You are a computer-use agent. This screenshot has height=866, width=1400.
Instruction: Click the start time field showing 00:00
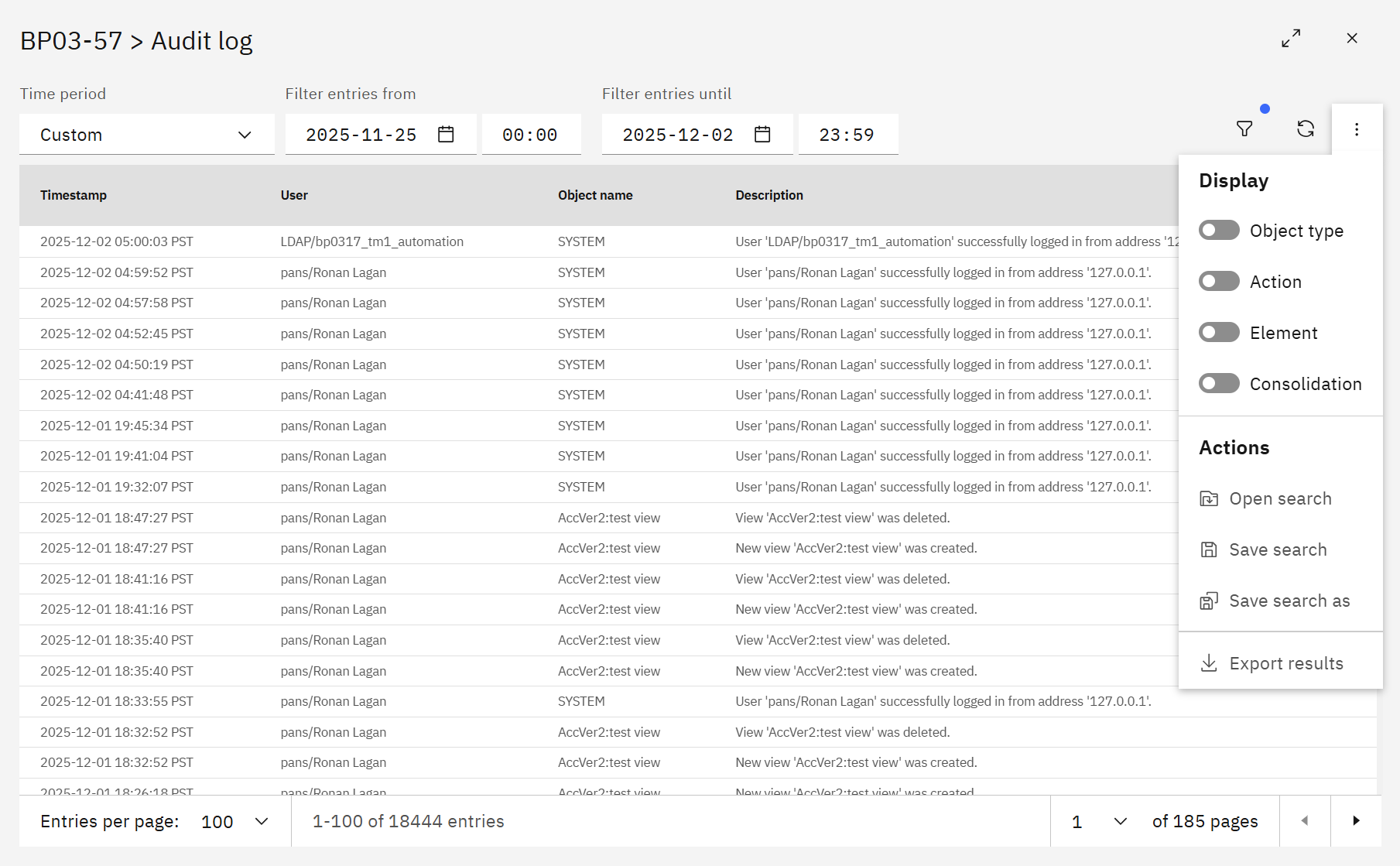coord(531,134)
